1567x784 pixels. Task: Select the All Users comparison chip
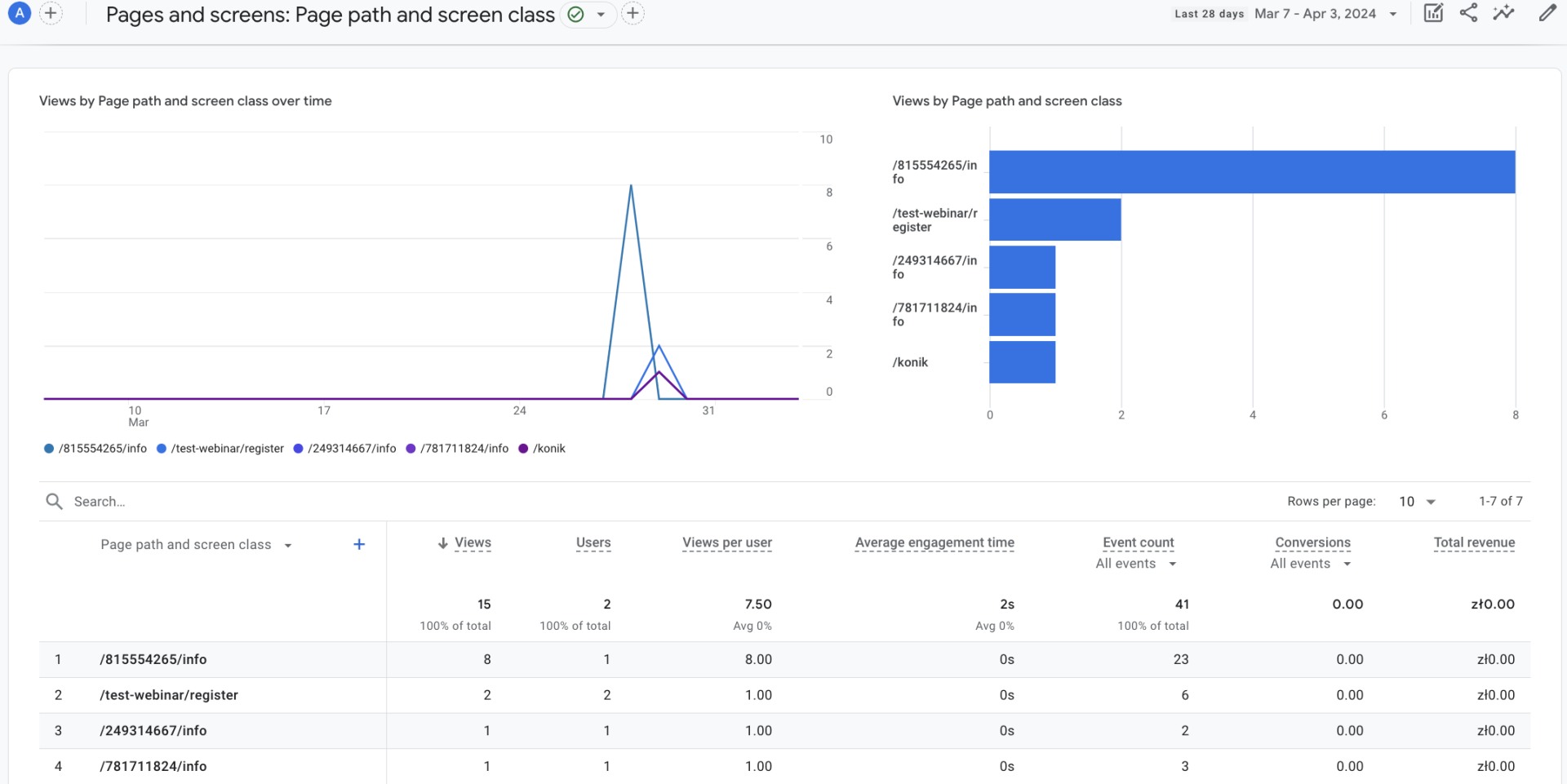(x=18, y=13)
